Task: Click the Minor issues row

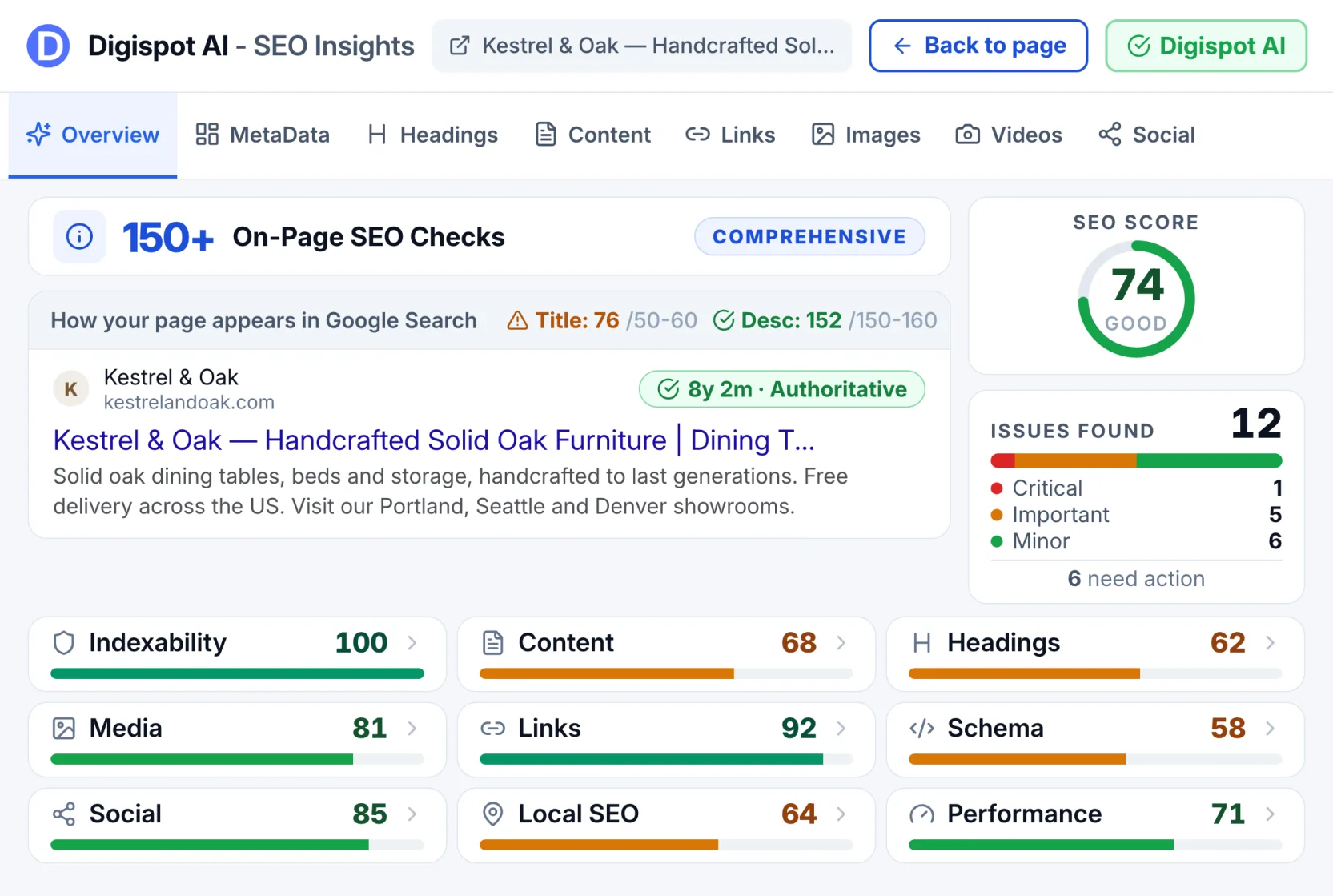Action: point(1136,541)
